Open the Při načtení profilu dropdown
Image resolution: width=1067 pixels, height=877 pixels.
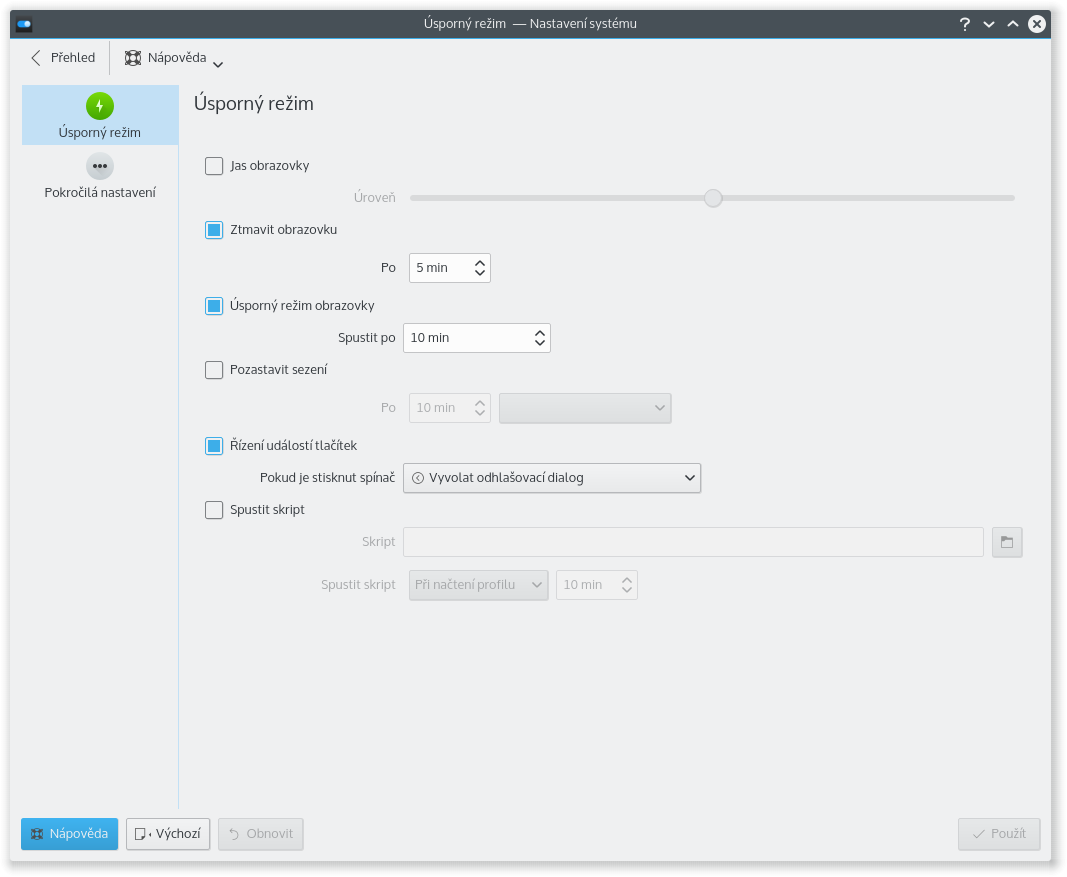pyautogui.click(x=478, y=585)
